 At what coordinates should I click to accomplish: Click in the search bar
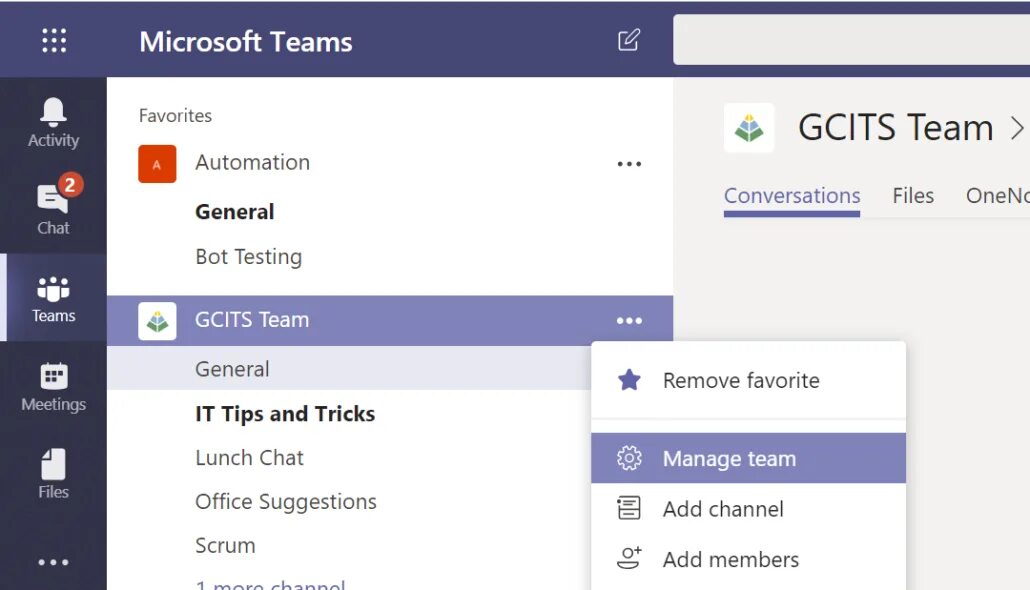tap(851, 40)
